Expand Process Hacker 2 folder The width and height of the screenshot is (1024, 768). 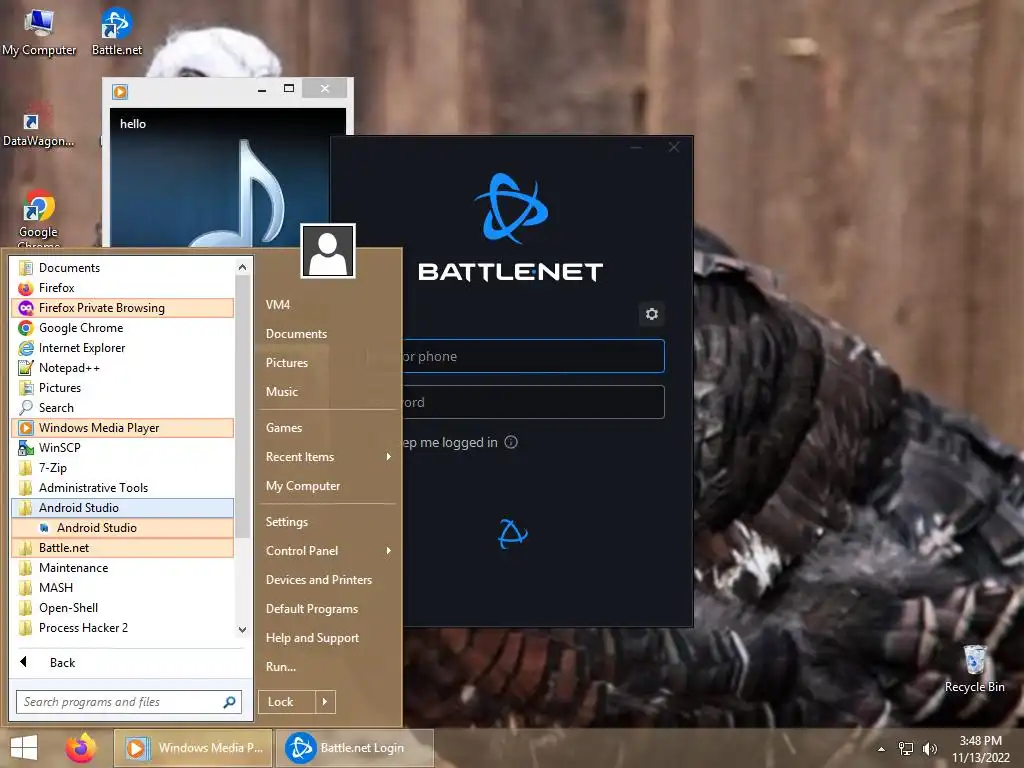click(x=123, y=628)
